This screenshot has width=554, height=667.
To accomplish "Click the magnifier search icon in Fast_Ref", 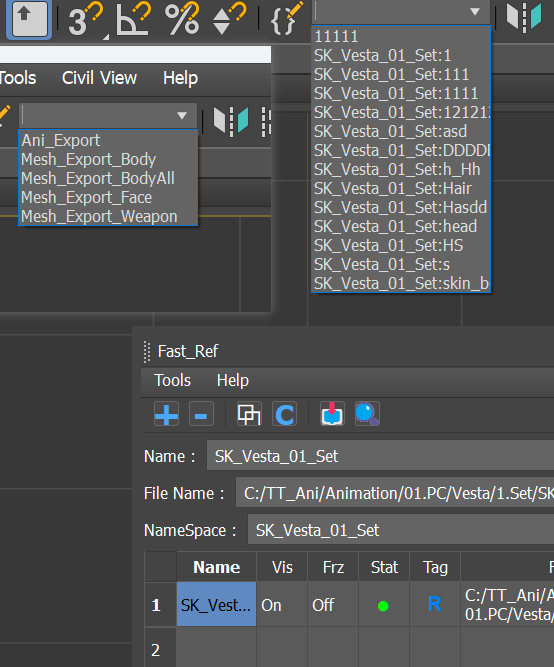I will 367,414.
